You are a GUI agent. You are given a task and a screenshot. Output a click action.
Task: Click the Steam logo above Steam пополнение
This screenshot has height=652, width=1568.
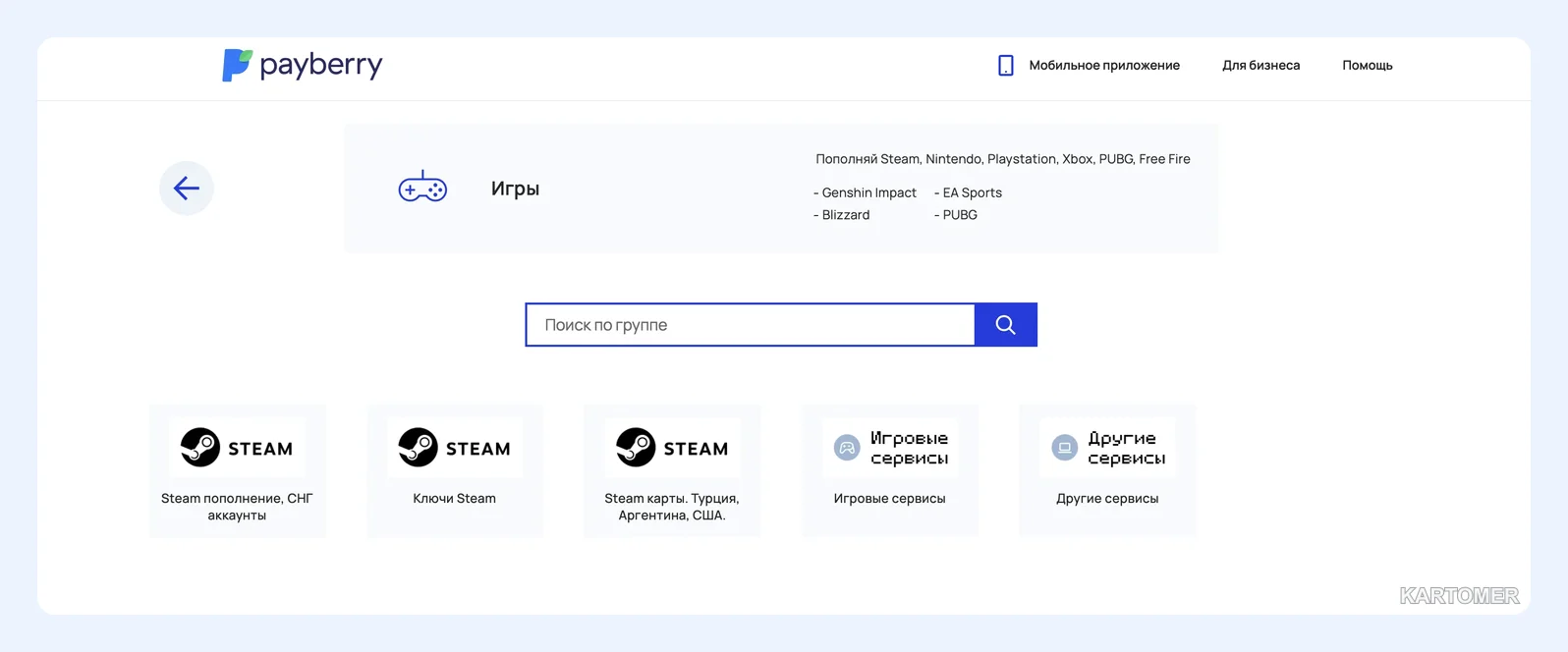coord(237,447)
